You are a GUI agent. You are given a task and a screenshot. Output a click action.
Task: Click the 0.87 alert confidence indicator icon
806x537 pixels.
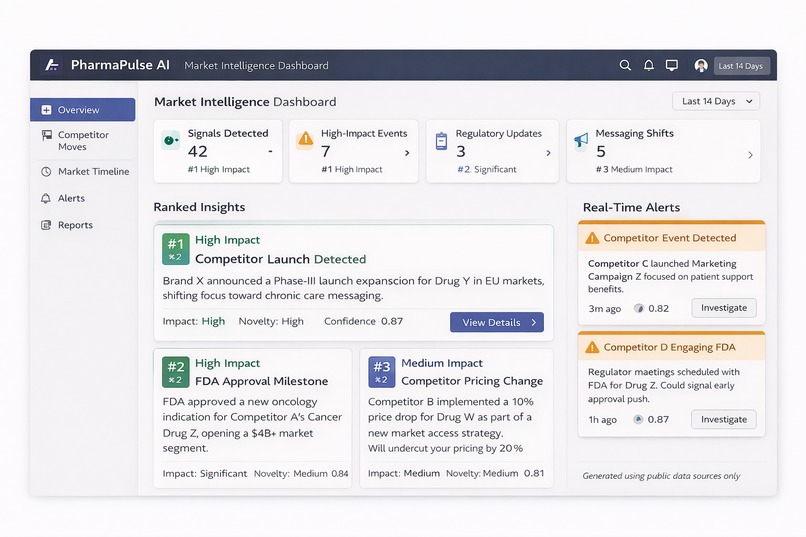pyautogui.click(x=638, y=419)
